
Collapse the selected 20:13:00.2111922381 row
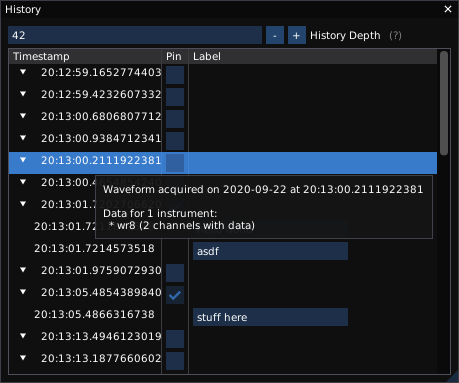tap(23, 160)
